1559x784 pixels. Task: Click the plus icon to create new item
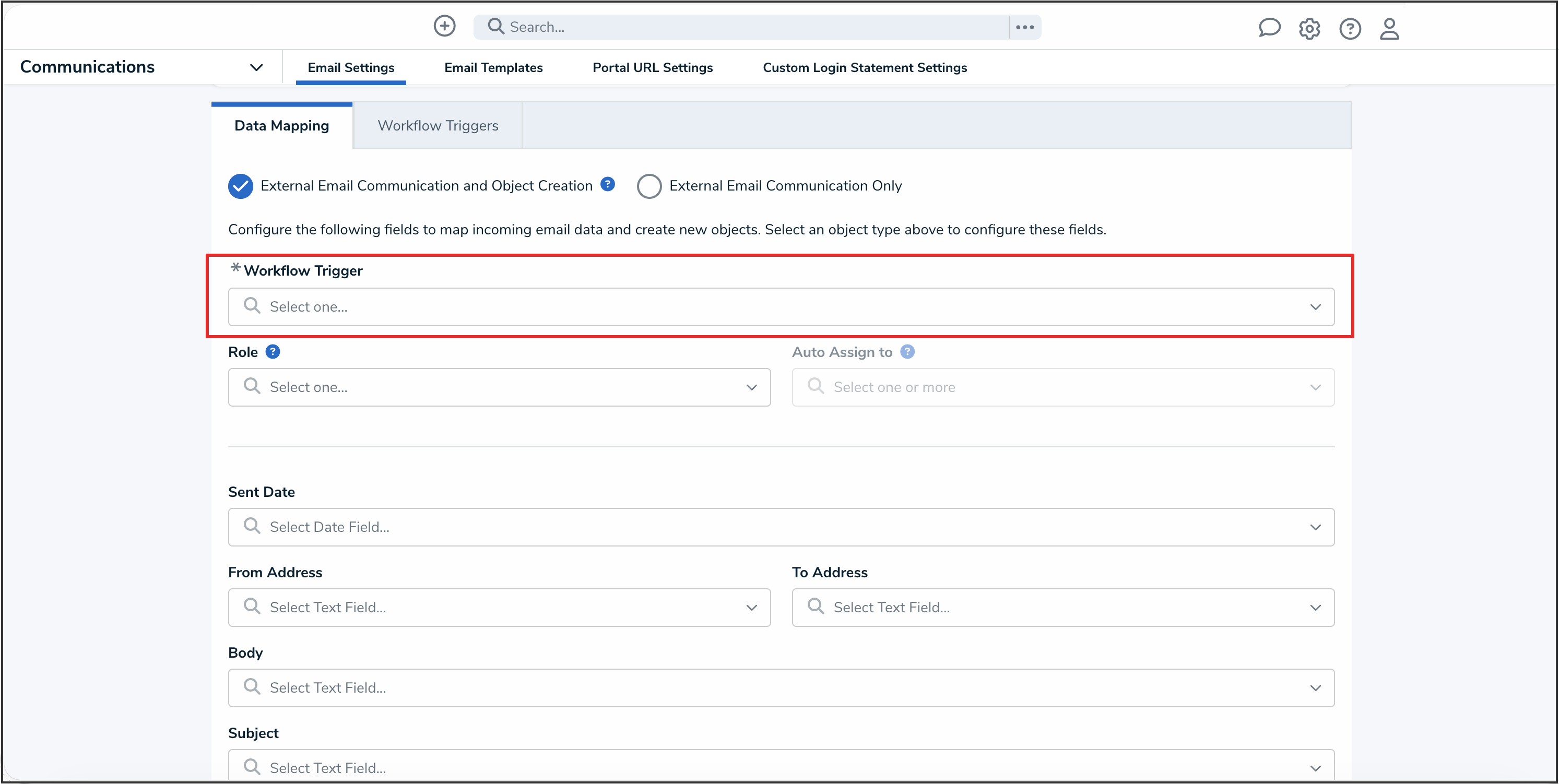click(x=444, y=26)
